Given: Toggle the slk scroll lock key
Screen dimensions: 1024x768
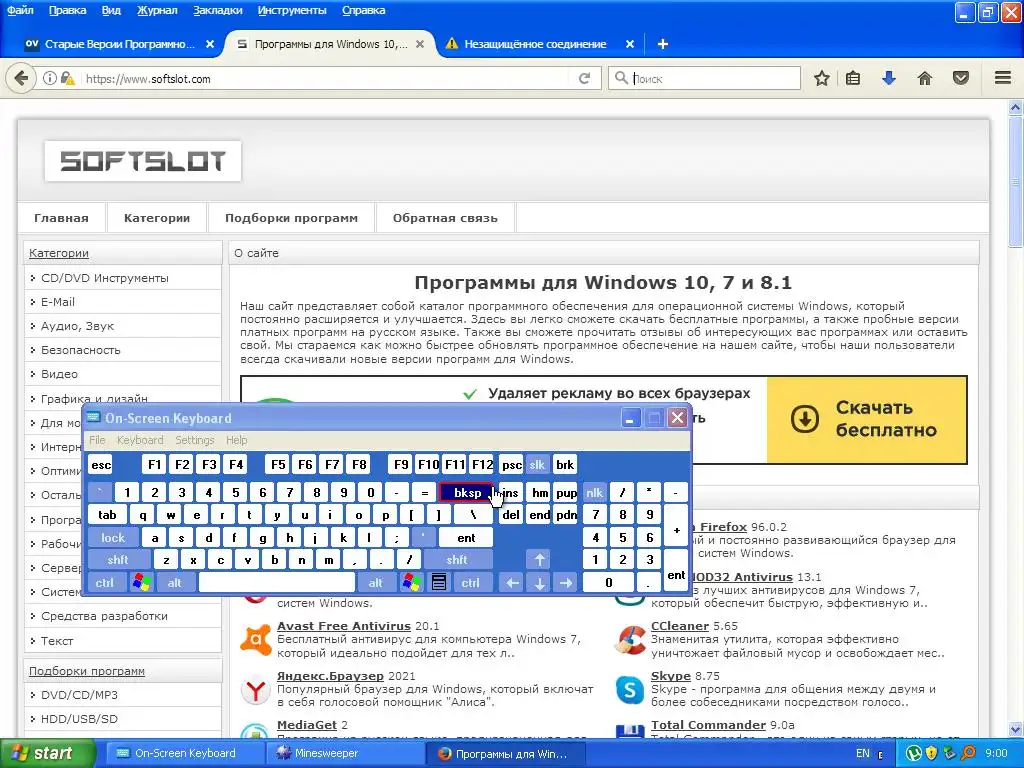Looking at the screenshot, I should pyautogui.click(x=537, y=464).
